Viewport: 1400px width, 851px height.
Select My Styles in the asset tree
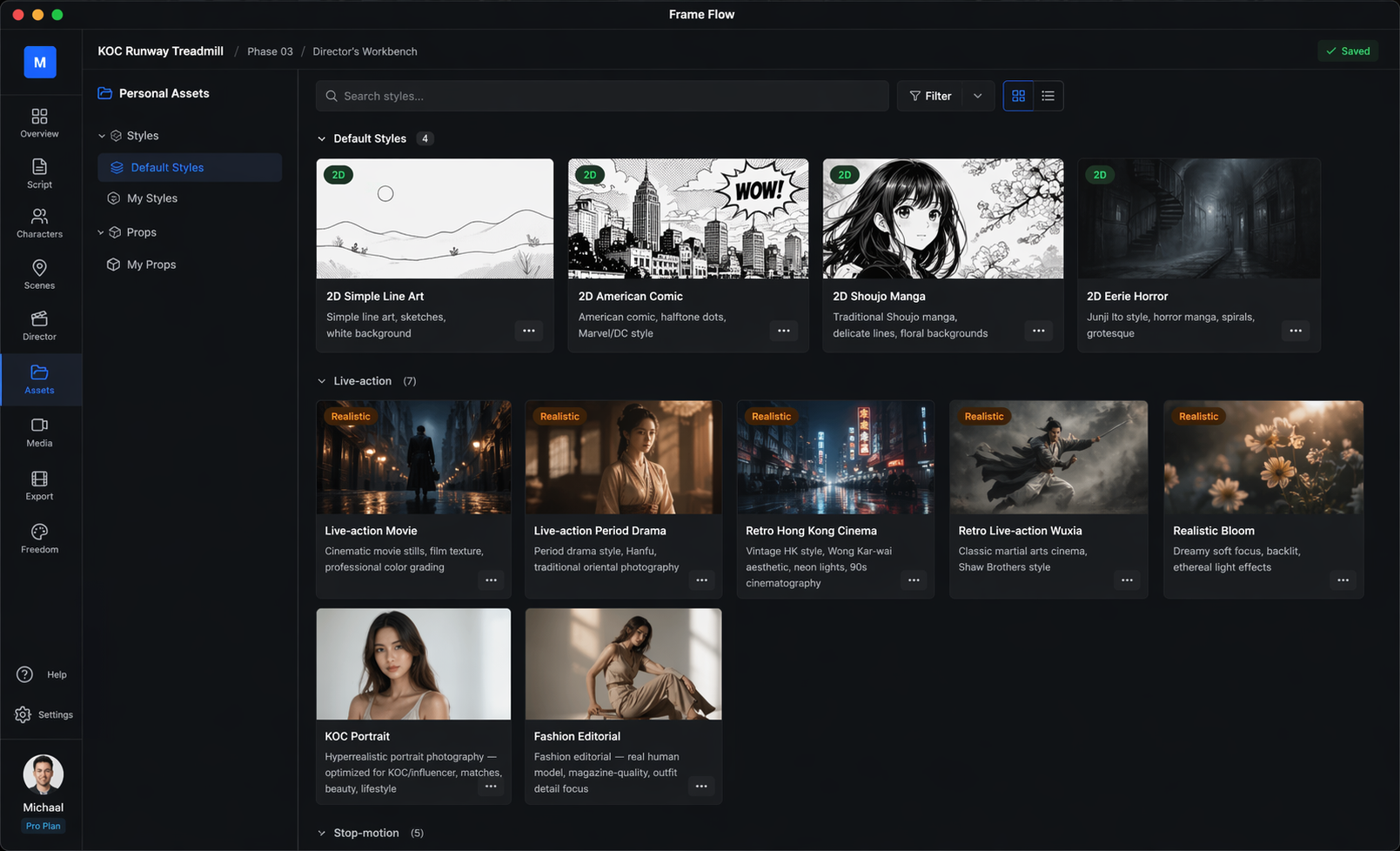[x=151, y=198]
